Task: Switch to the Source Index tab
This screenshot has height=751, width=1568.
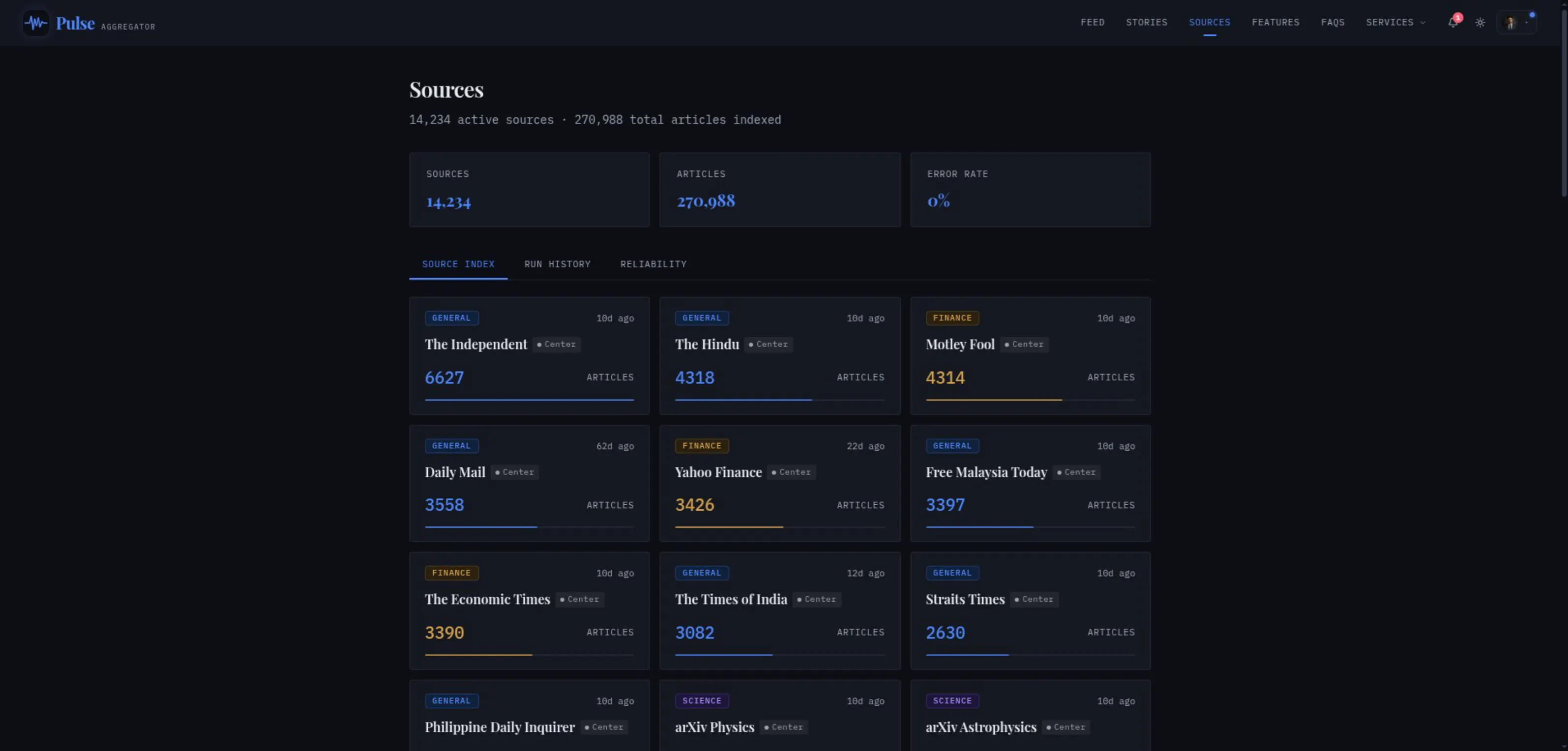Action: pos(458,264)
